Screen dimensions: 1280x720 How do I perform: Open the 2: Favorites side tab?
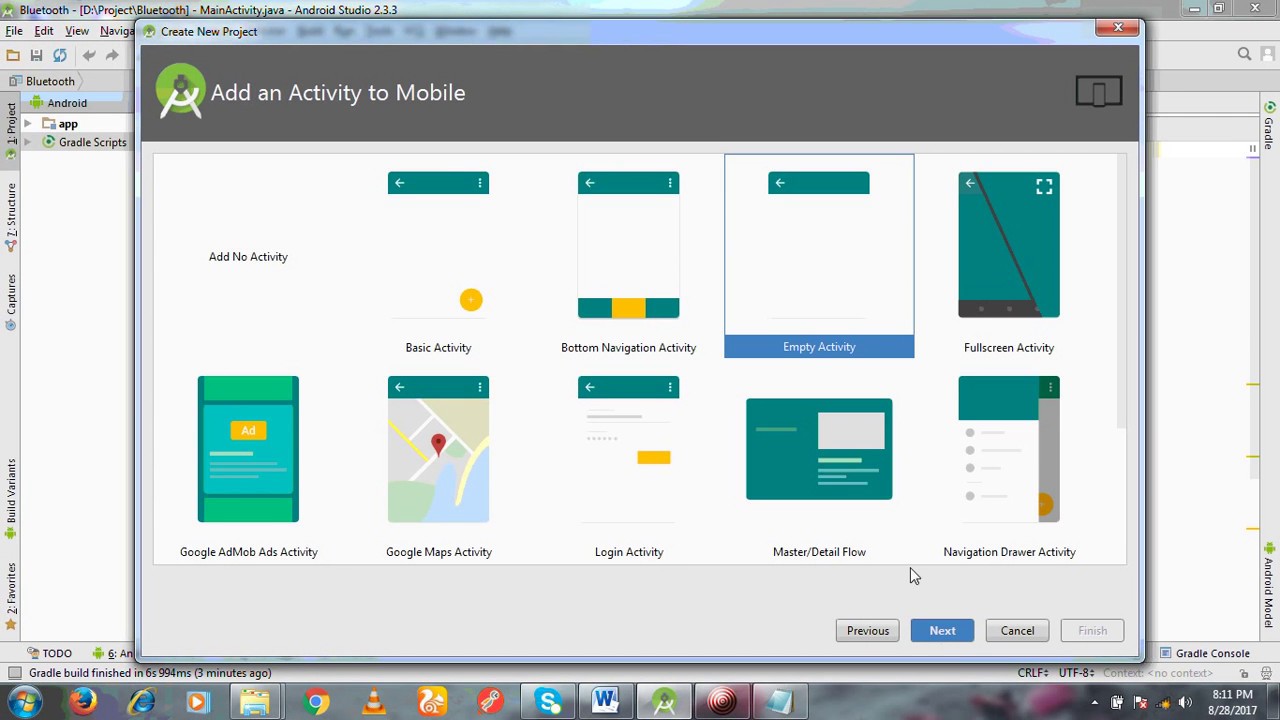point(11,596)
